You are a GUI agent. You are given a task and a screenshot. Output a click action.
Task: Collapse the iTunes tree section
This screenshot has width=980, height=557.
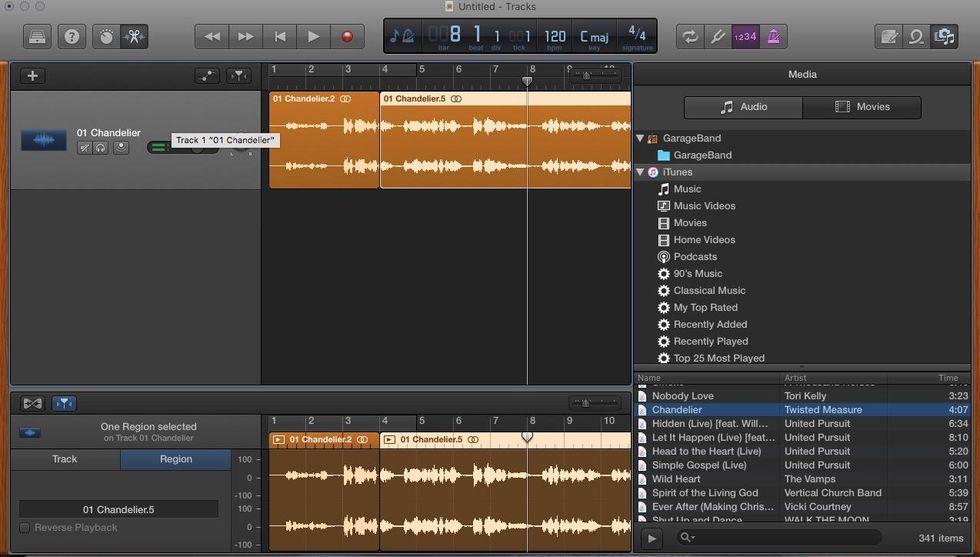pyautogui.click(x=640, y=172)
